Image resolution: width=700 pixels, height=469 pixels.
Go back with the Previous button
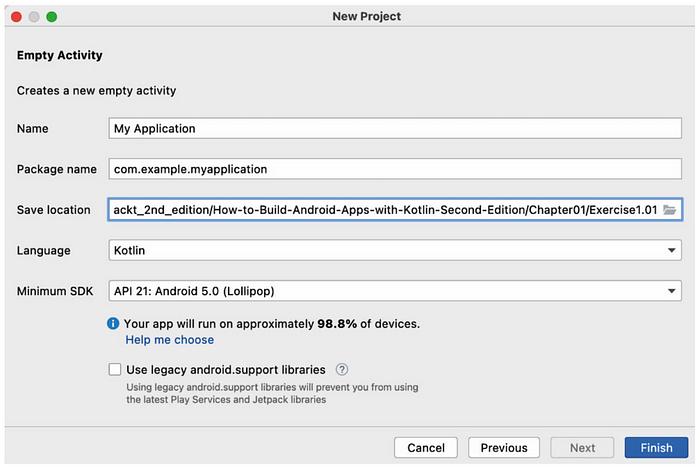click(x=504, y=448)
